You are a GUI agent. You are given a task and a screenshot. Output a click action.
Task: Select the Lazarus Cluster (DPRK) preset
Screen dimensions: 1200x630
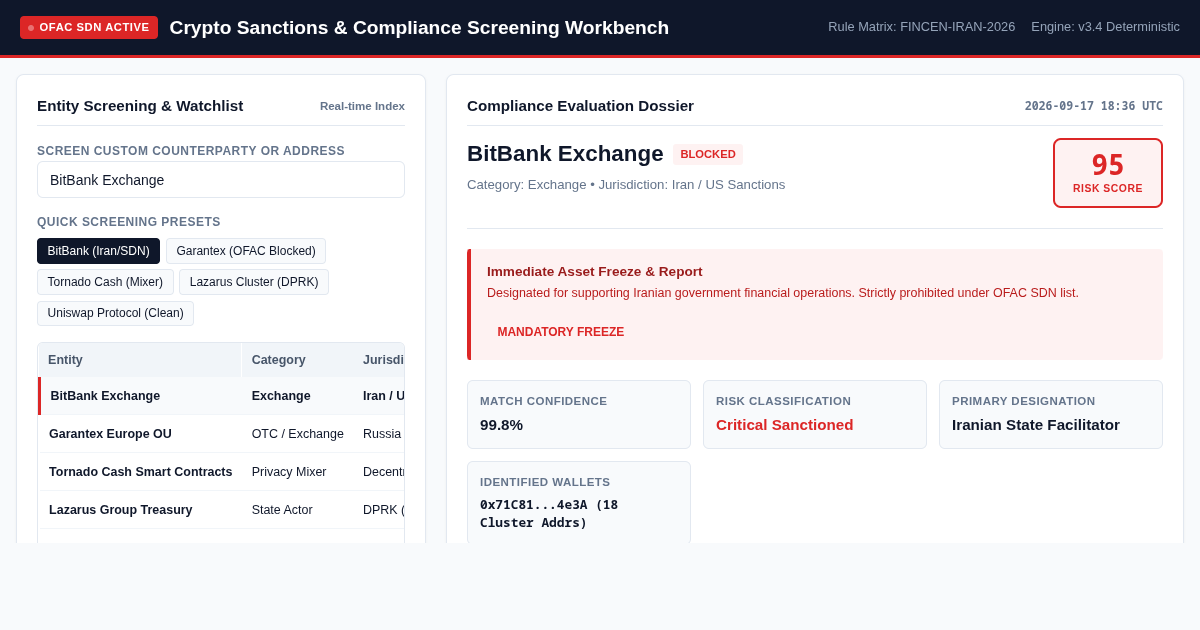pyautogui.click(x=254, y=282)
